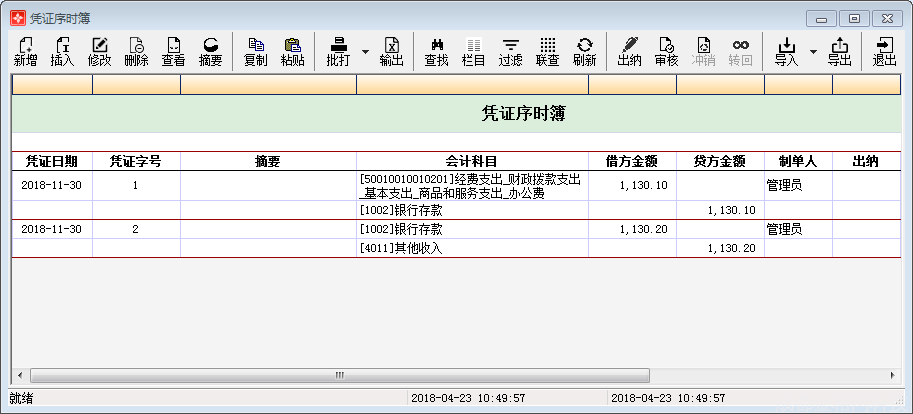The image size is (913, 414).
Task: Click the 刷新 (Refresh) icon
Action: (x=584, y=51)
